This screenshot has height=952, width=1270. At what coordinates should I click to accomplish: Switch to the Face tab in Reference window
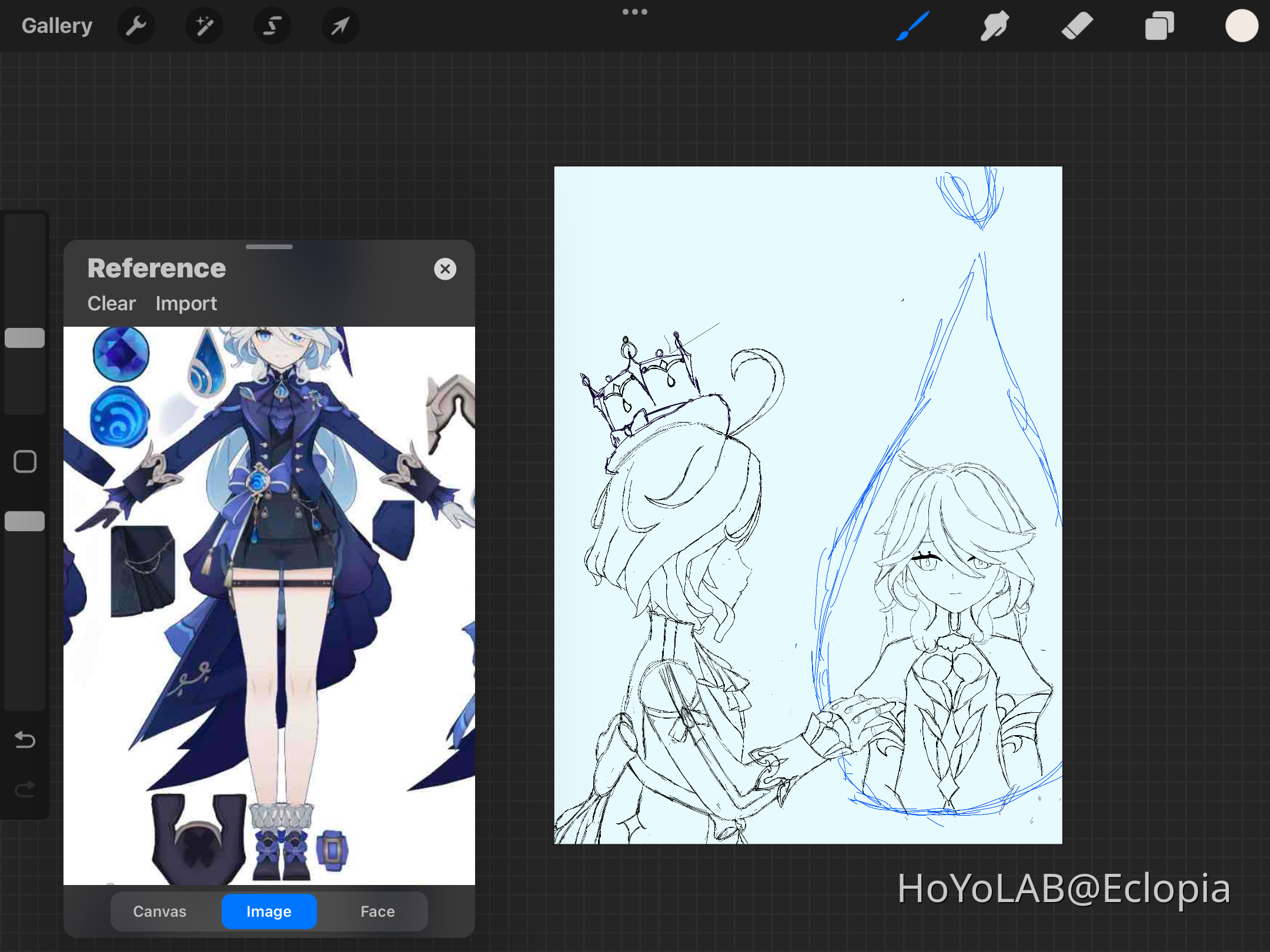(x=377, y=911)
